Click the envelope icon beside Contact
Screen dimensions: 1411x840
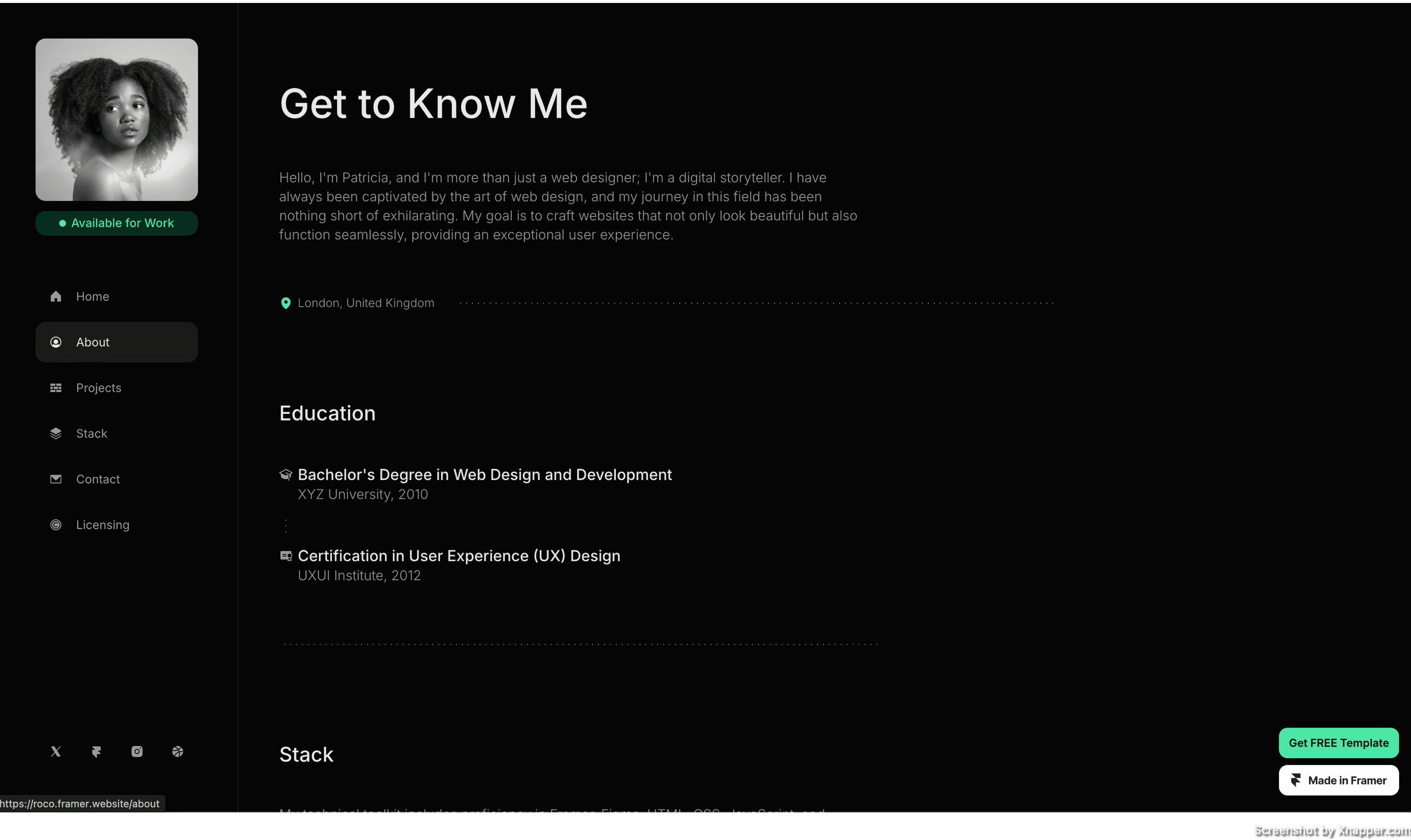tap(56, 480)
